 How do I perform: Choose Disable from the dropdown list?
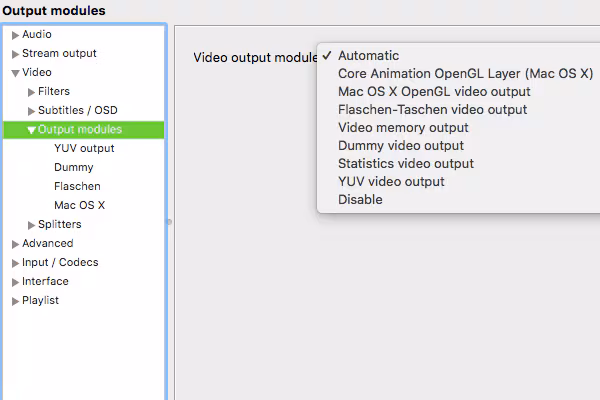point(360,200)
